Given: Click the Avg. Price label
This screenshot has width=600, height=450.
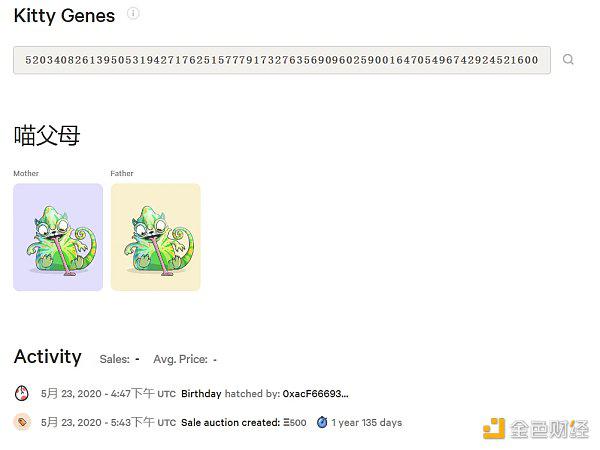Looking at the screenshot, I should [x=179, y=358].
